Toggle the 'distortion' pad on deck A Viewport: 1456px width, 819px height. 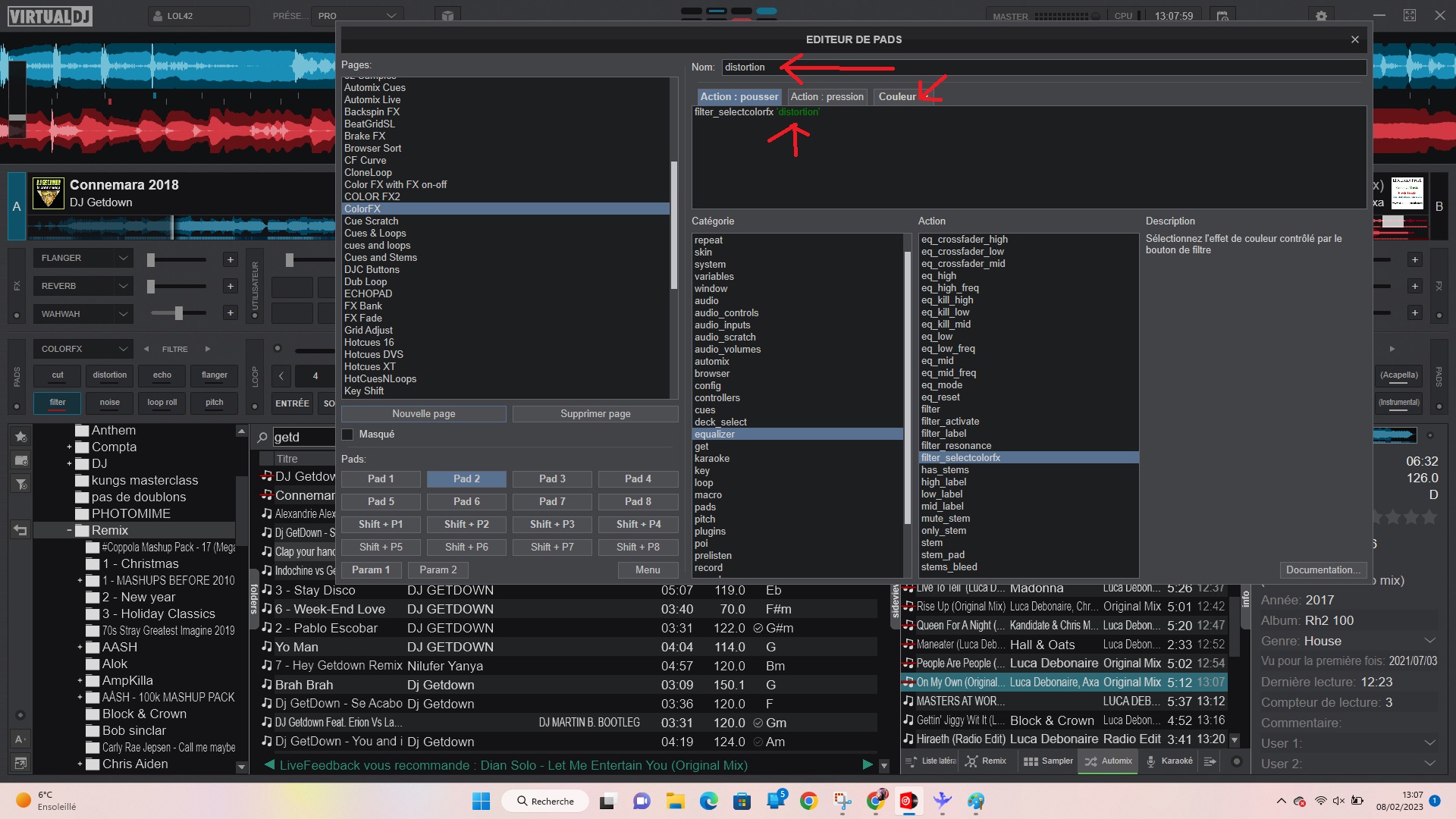tap(110, 375)
